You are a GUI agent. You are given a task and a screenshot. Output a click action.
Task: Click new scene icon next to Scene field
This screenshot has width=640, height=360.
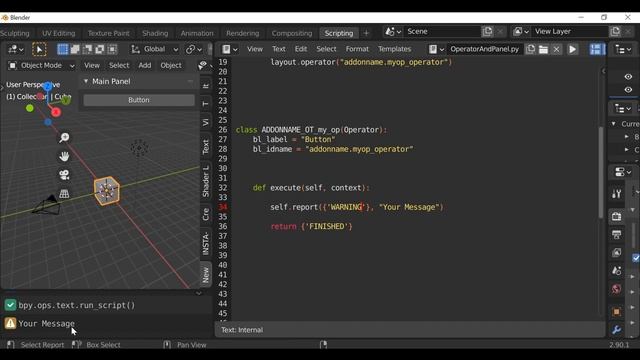point(487,31)
